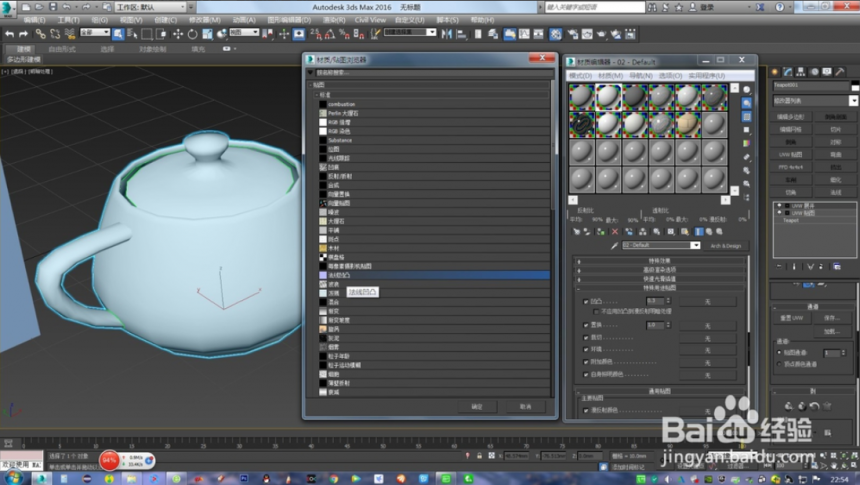Click the 编辑多边形 modifier button

click(x=790, y=117)
